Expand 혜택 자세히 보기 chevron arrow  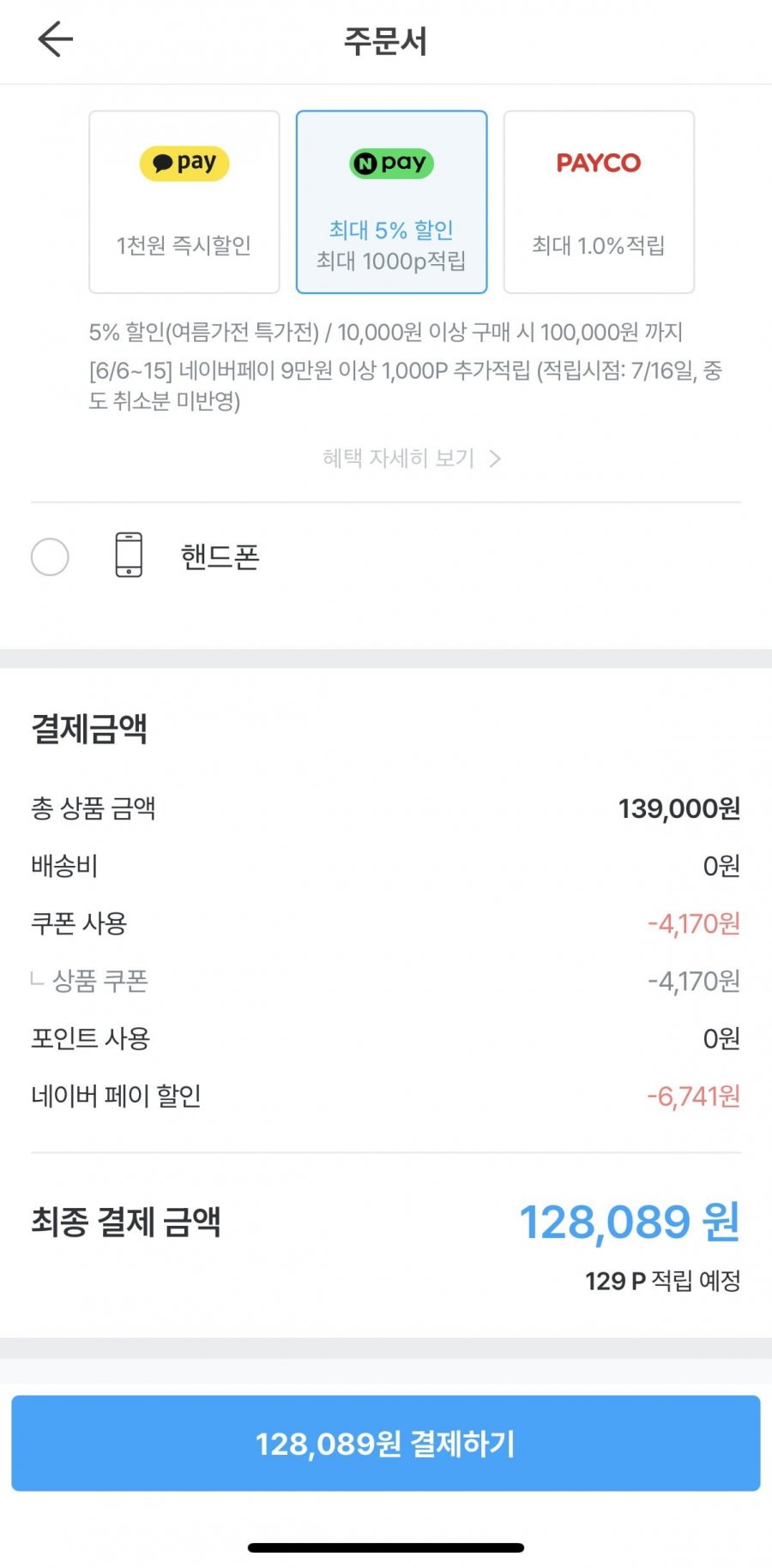(495, 459)
